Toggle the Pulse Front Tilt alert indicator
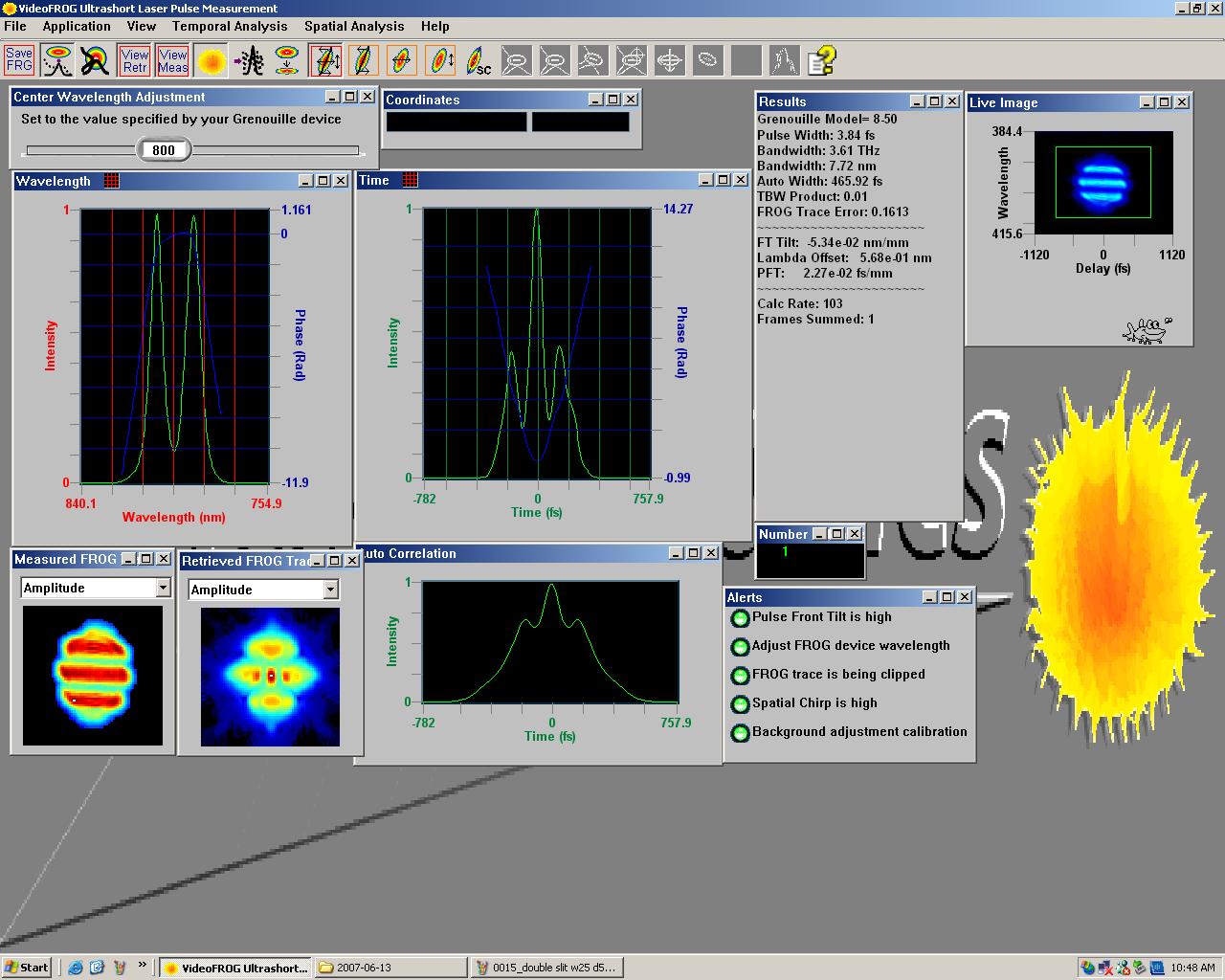Screen dimensions: 1225x980 point(739,618)
